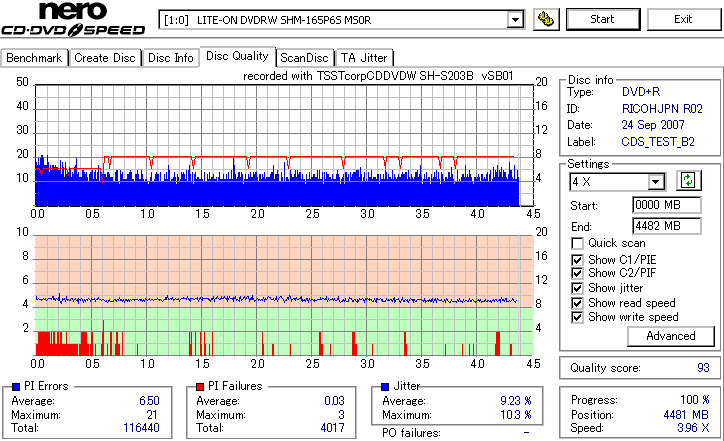
Task: Click the PI Failures average 0.03
Action: [x=334, y=401]
